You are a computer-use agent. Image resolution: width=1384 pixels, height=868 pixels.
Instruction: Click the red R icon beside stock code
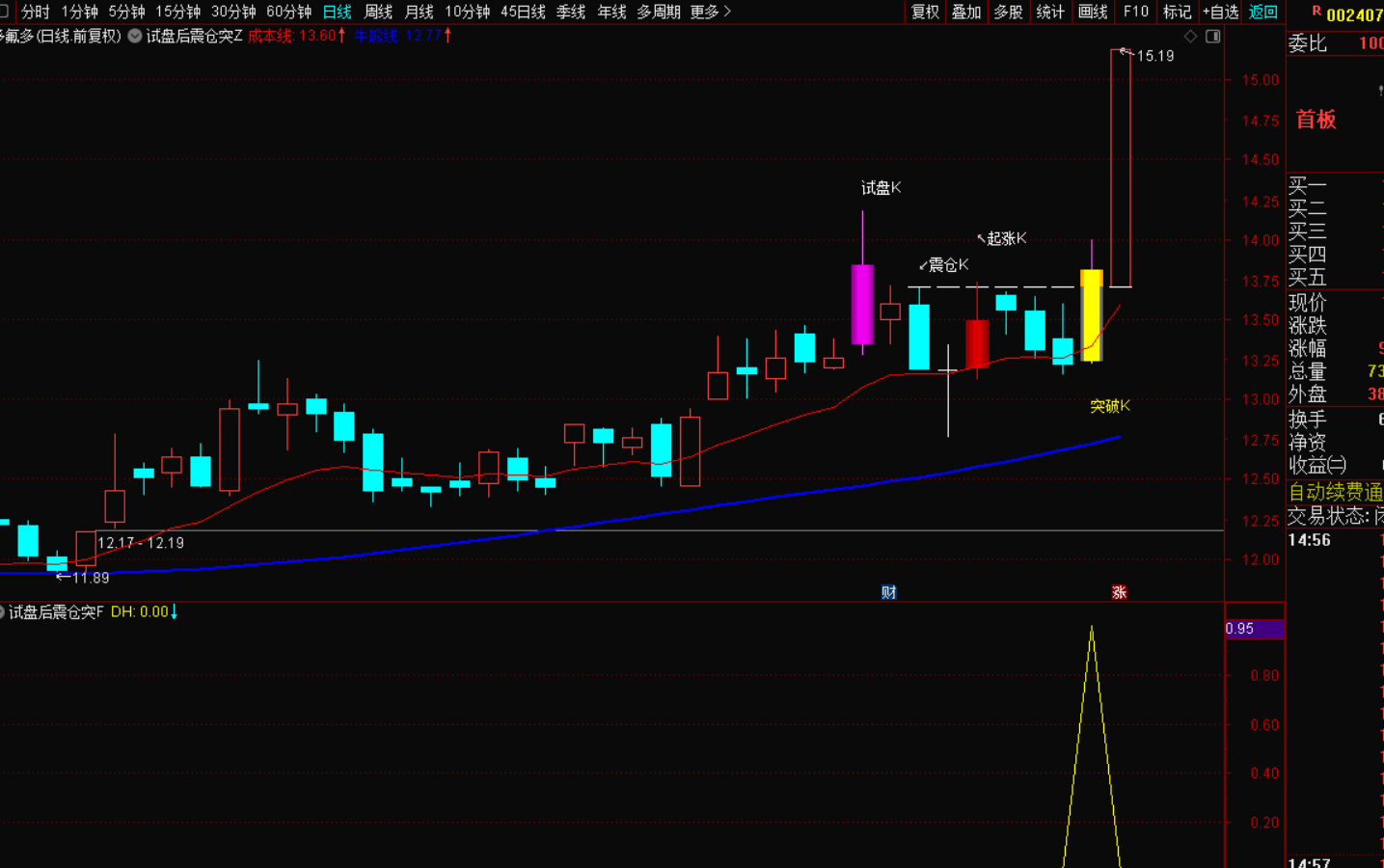(1316, 12)
